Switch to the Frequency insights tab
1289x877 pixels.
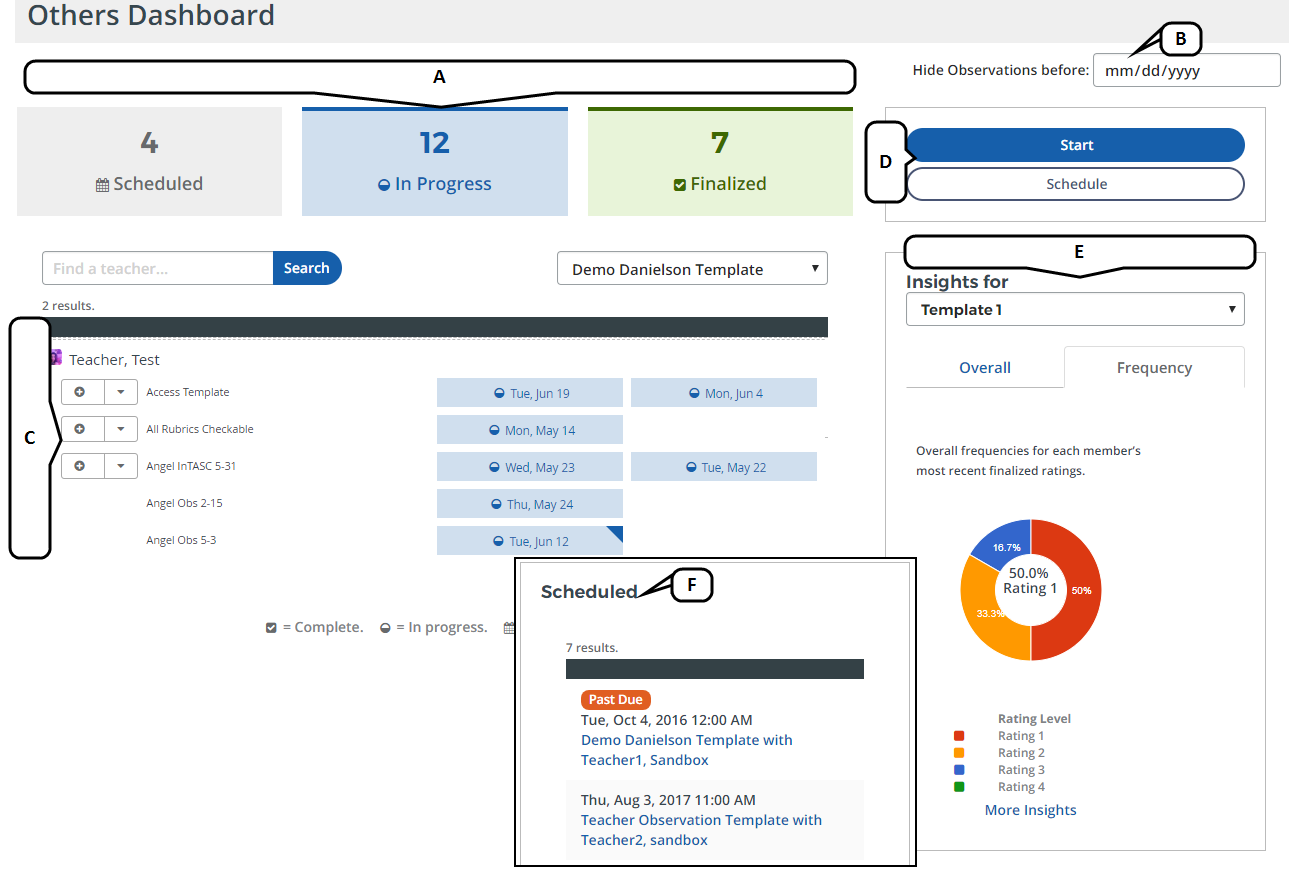(1154, 368)
